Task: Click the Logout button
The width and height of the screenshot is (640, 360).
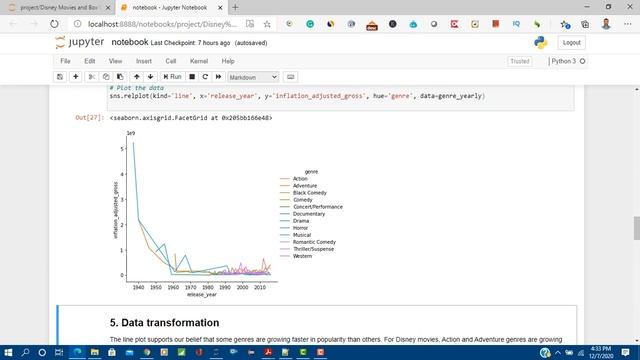Action: pyautogui.click(x=571, y=42)
